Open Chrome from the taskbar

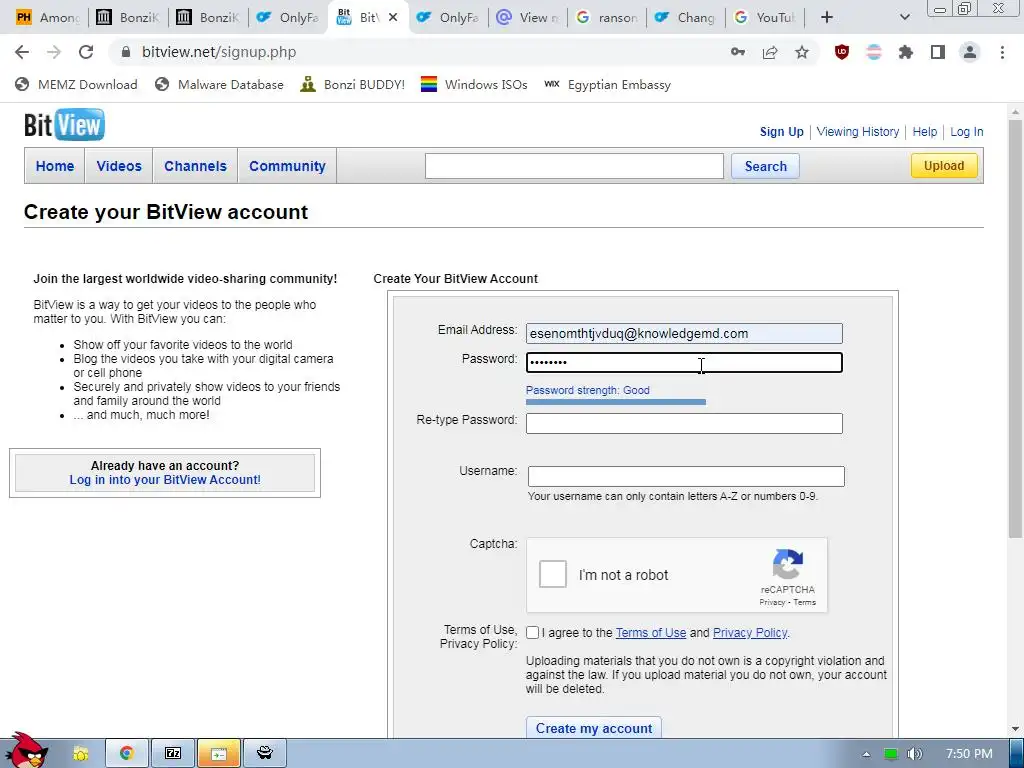tap(127, 753)
